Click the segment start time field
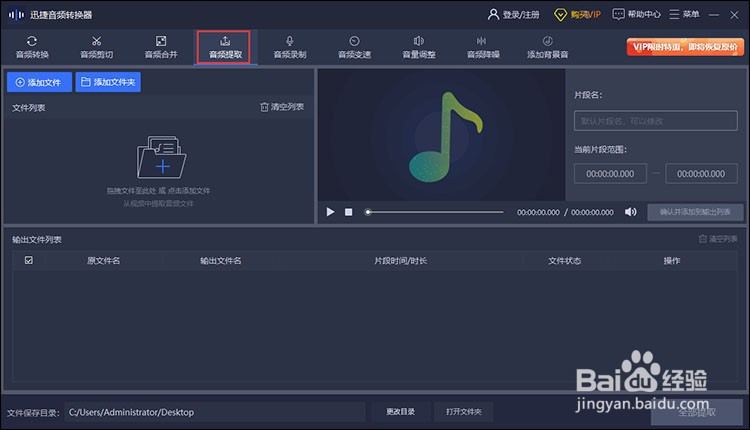The height and width of the screenshot is (430, 750). 610,174
